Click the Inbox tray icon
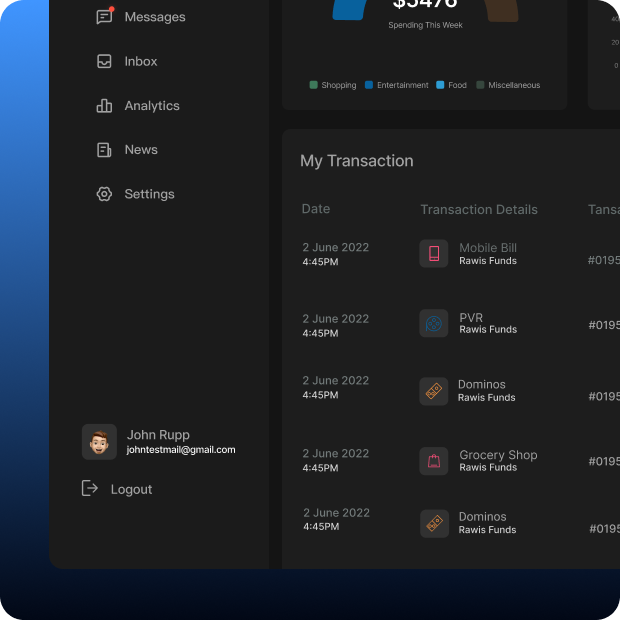Screen dimensions: 620x620 pyautogui.click(x=104, y=61)
